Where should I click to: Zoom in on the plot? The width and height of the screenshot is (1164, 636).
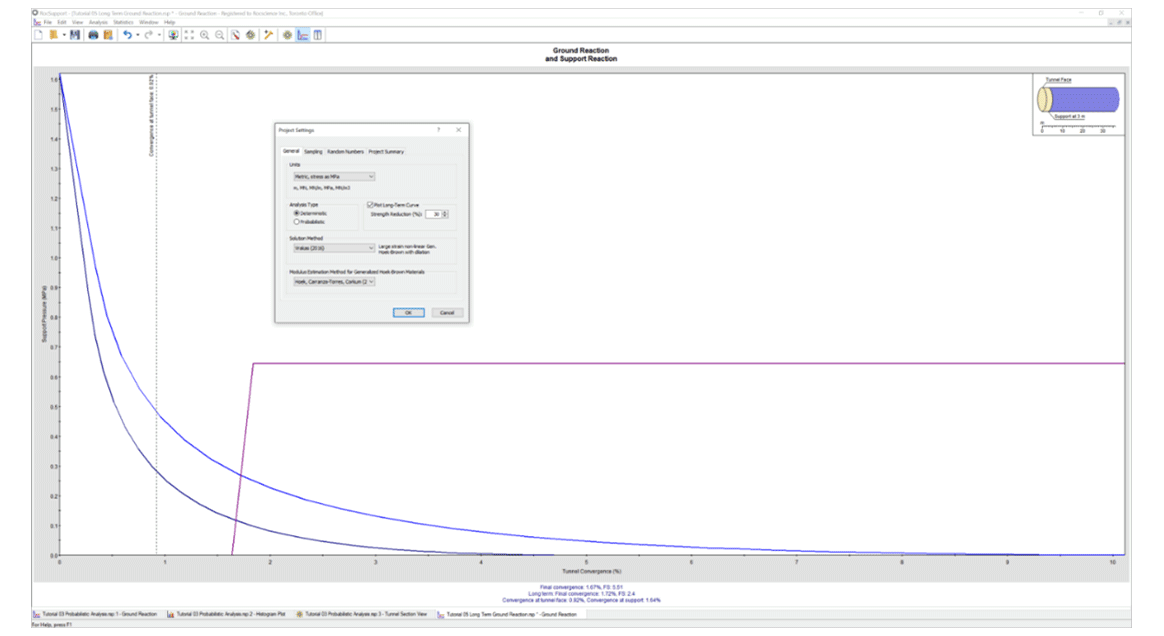[204, 35]
